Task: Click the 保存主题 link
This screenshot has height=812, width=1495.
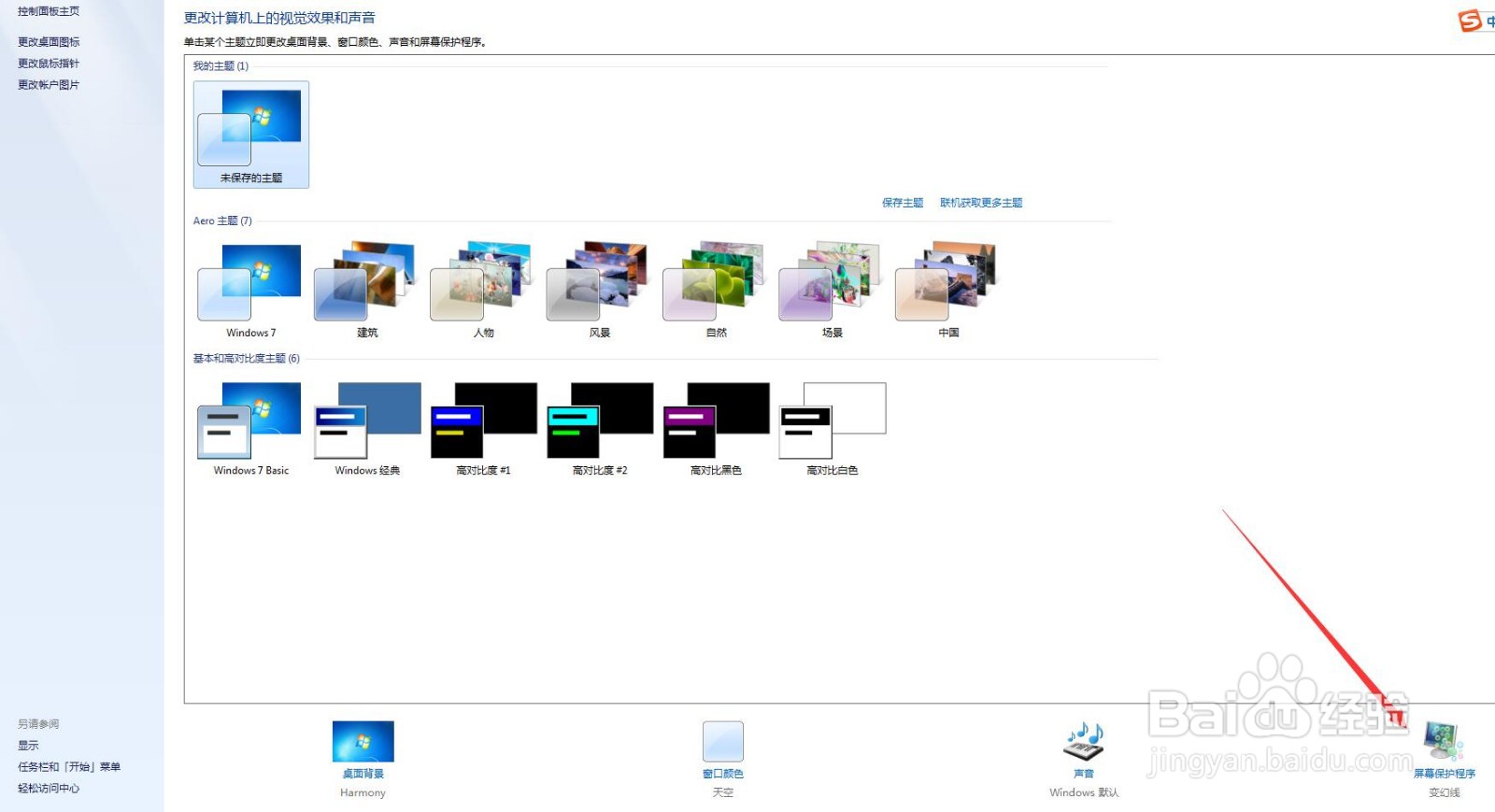Action: tap(903, 203)
